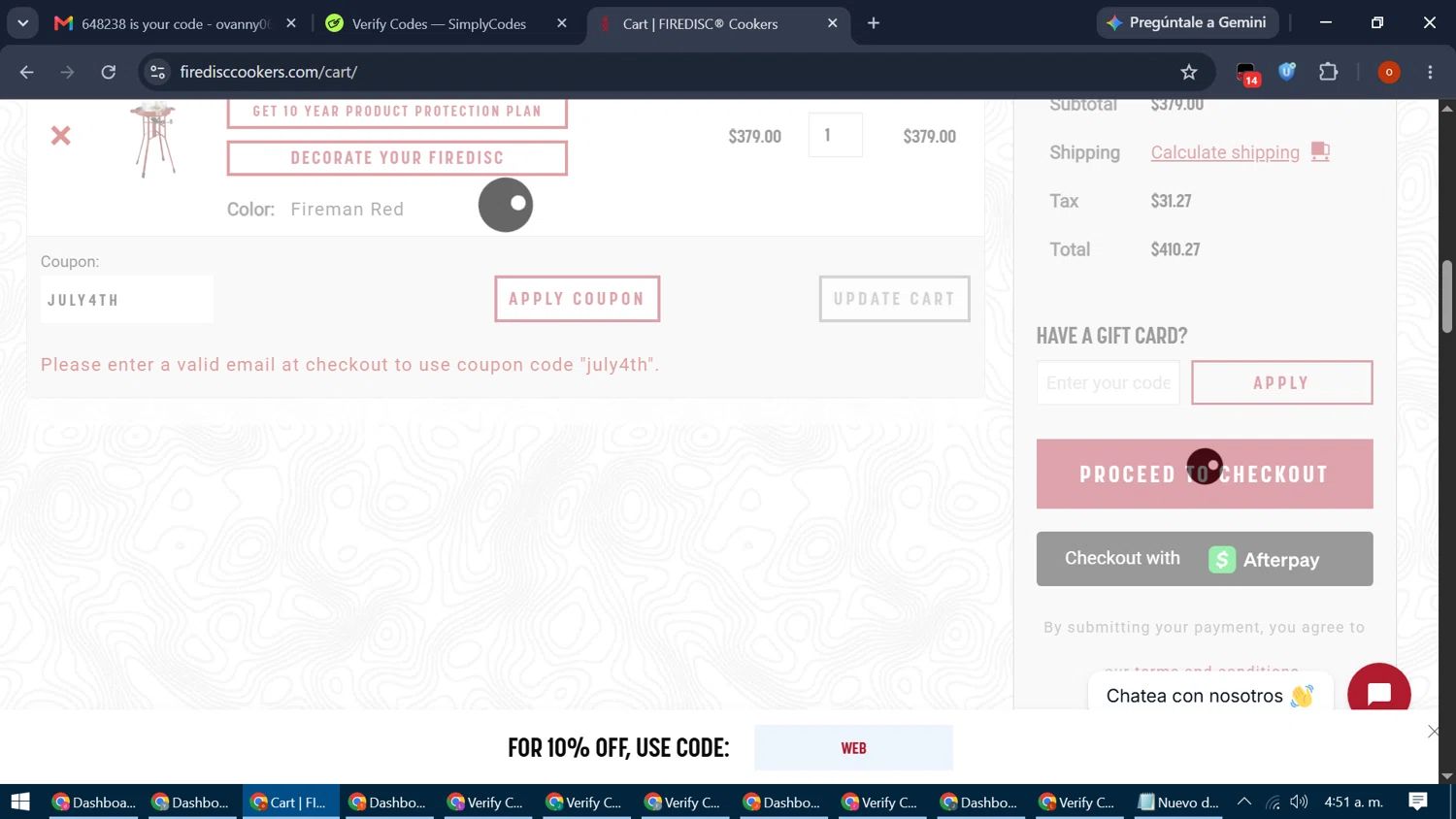Screen dimensions: 1456x819
Task: Close the Verify Codes tab
Action: (x=562, y=23)
